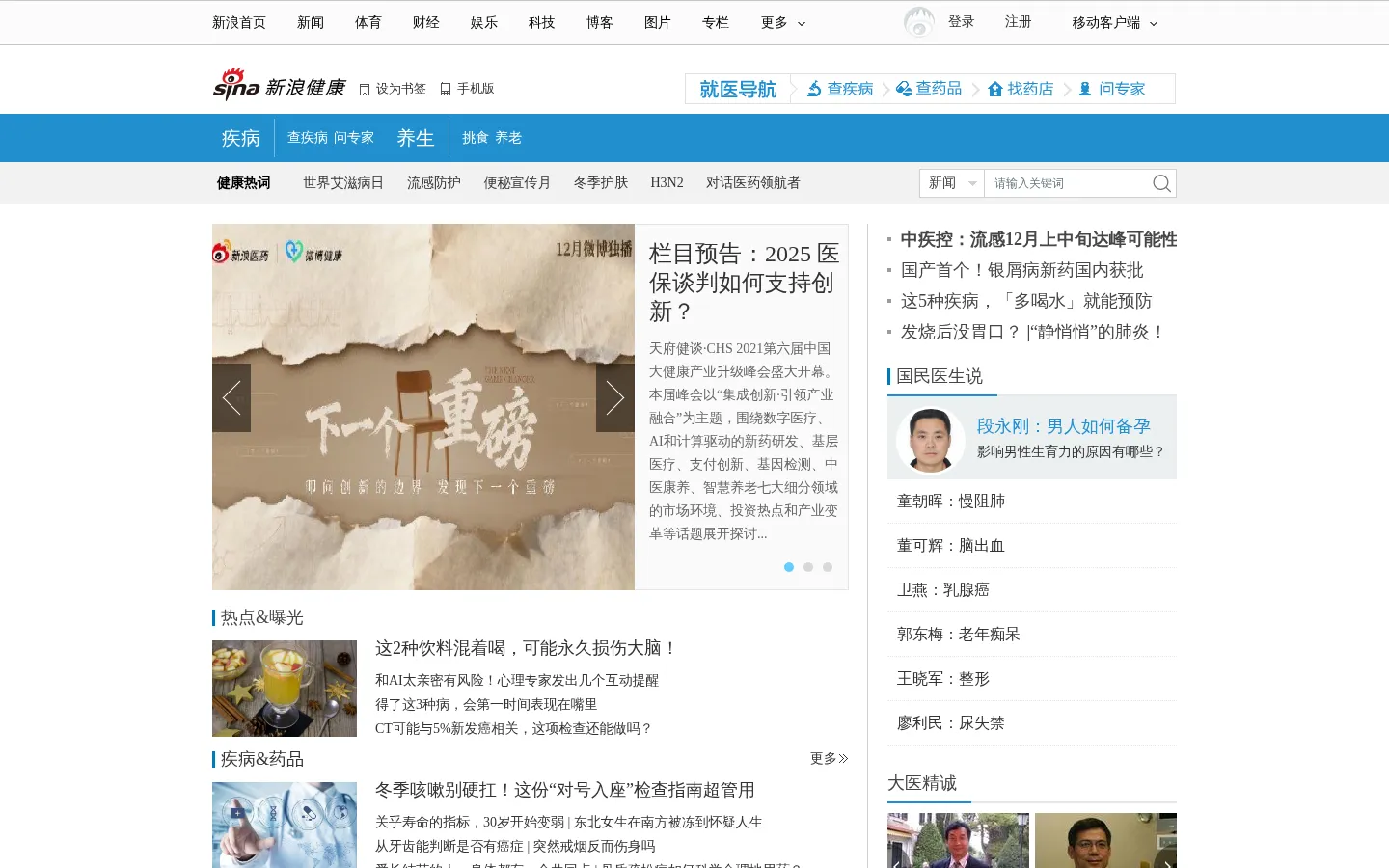Expand the 更多 menu in top navigation
The width and height of the screenshot is (1389, 868).
coord(783,22)
